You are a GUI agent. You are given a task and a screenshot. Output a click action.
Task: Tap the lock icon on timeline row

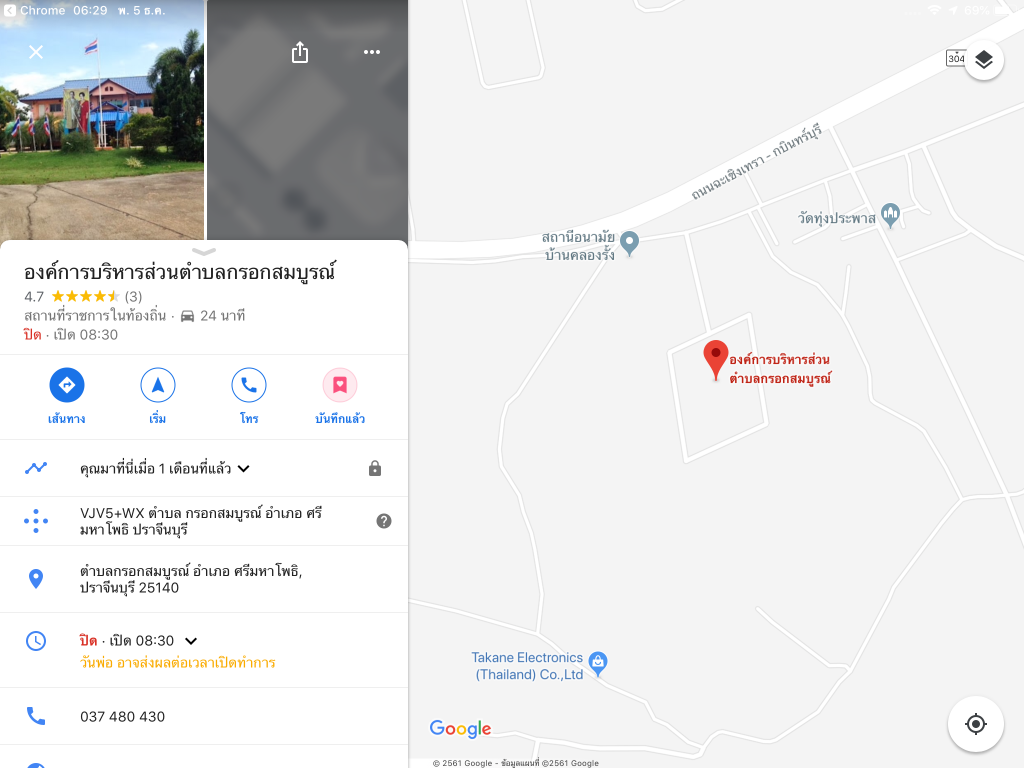pyautogui.click(x=375, y=468)
